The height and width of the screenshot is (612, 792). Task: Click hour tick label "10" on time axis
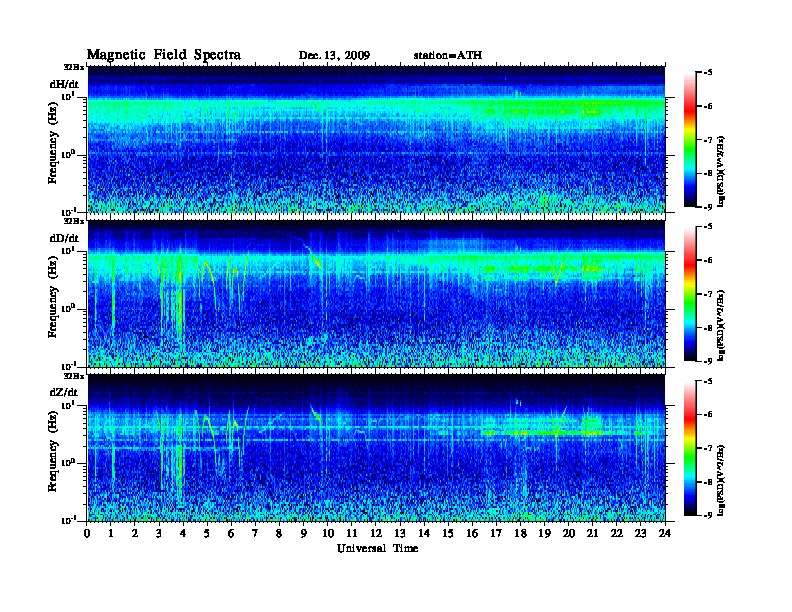coord(328,534)
